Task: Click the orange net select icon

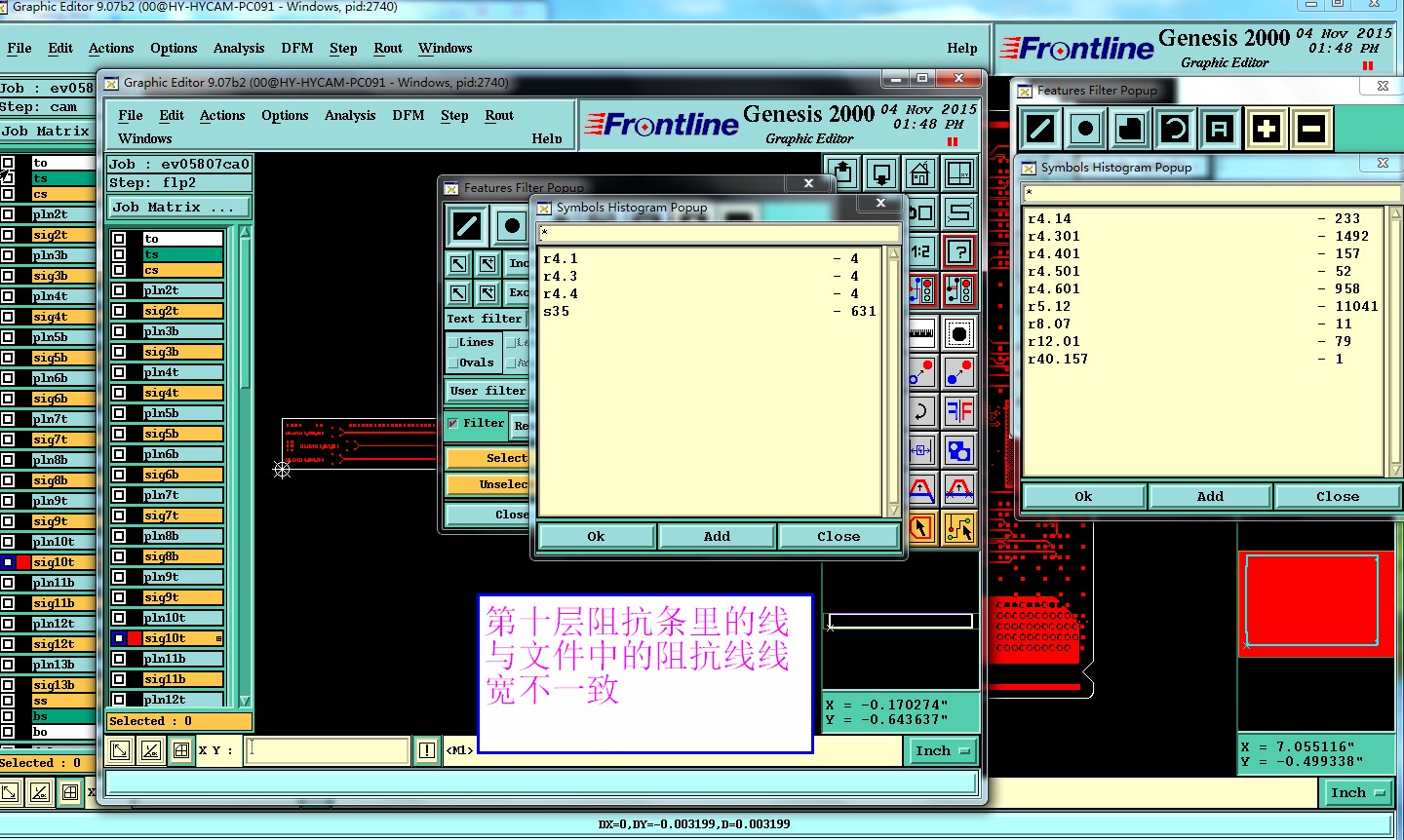Action: 958,528
